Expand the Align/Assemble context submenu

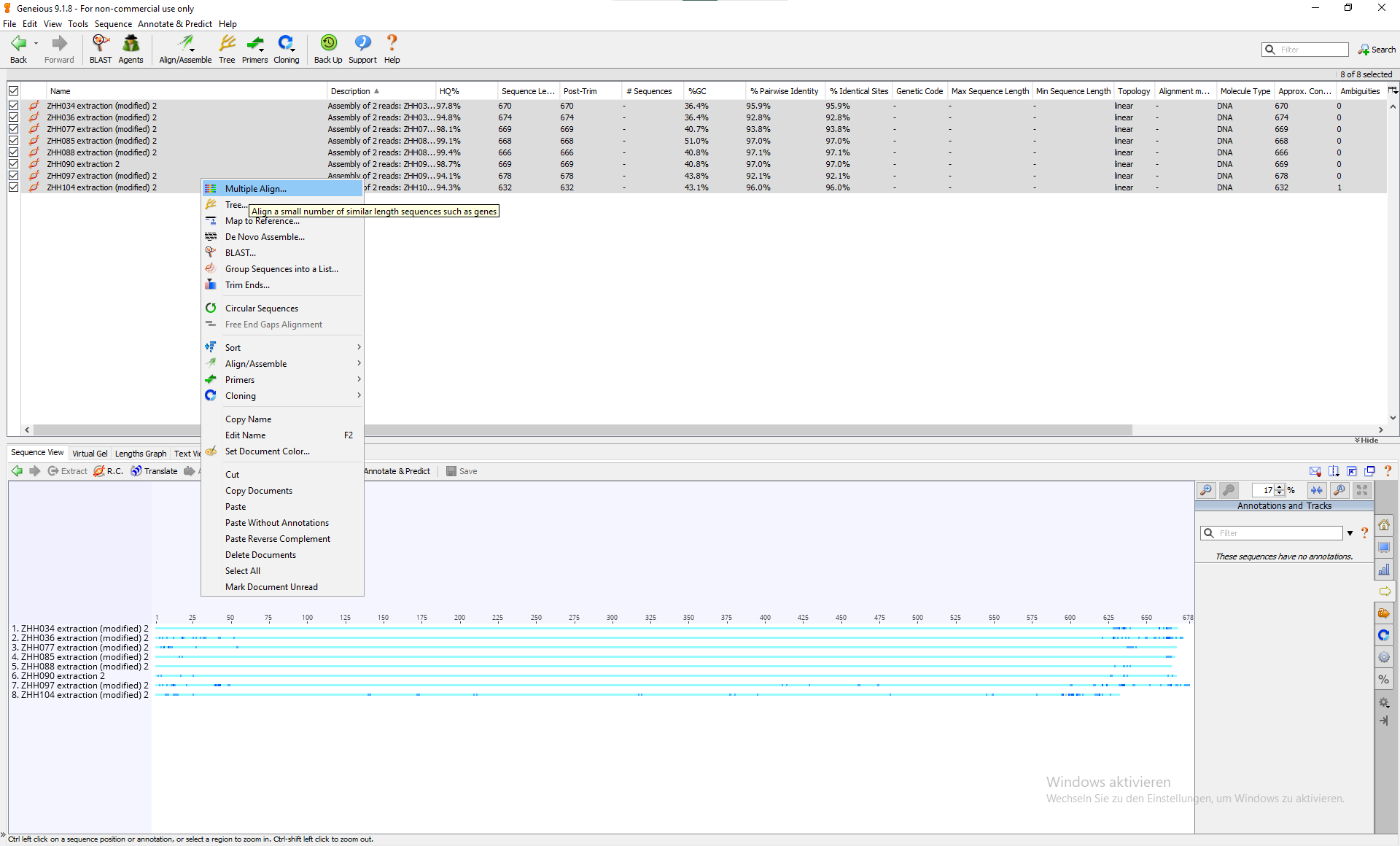click(x=283, y=364)
